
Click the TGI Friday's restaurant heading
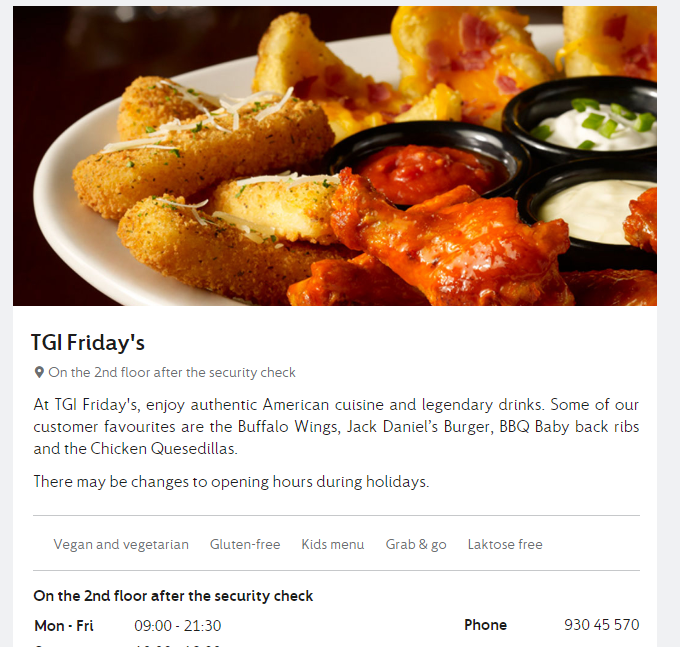pyautogui.click(x=88, y=343)
